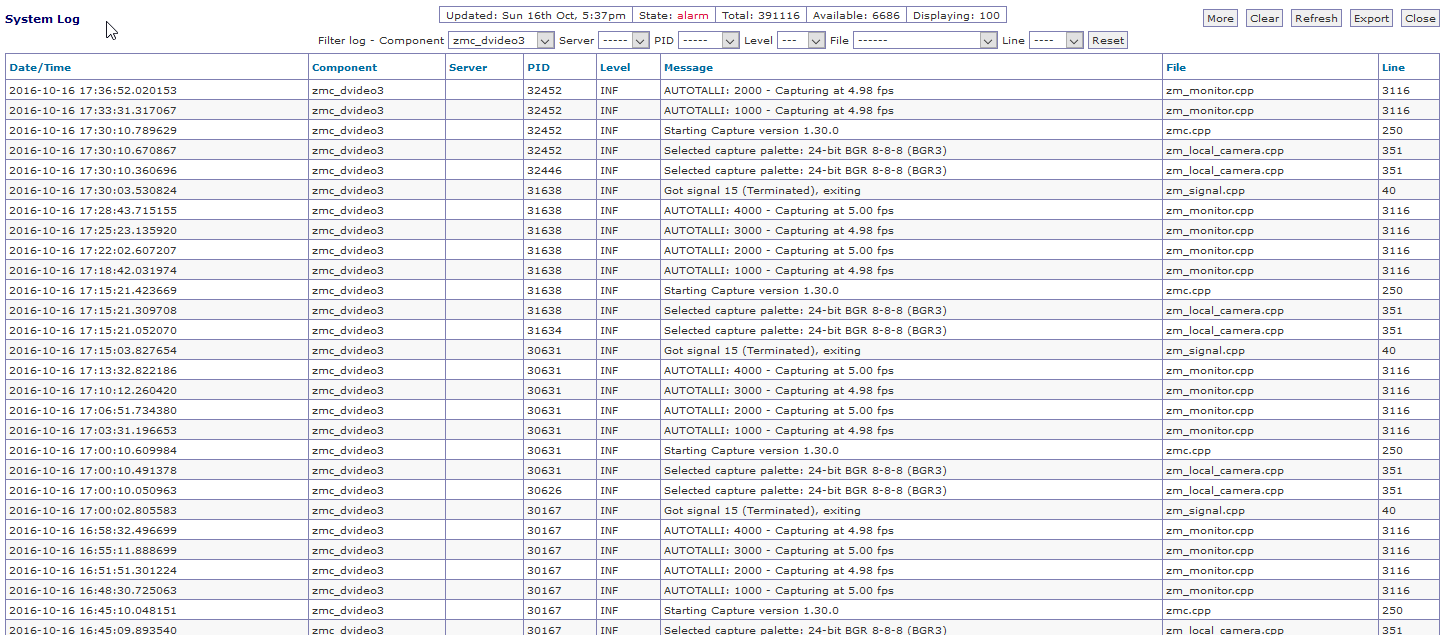Click 'Selected capture palette' message at 17:30:10.670867
1452x635 pixels.
pyautogui.click(x=805, y=151)
